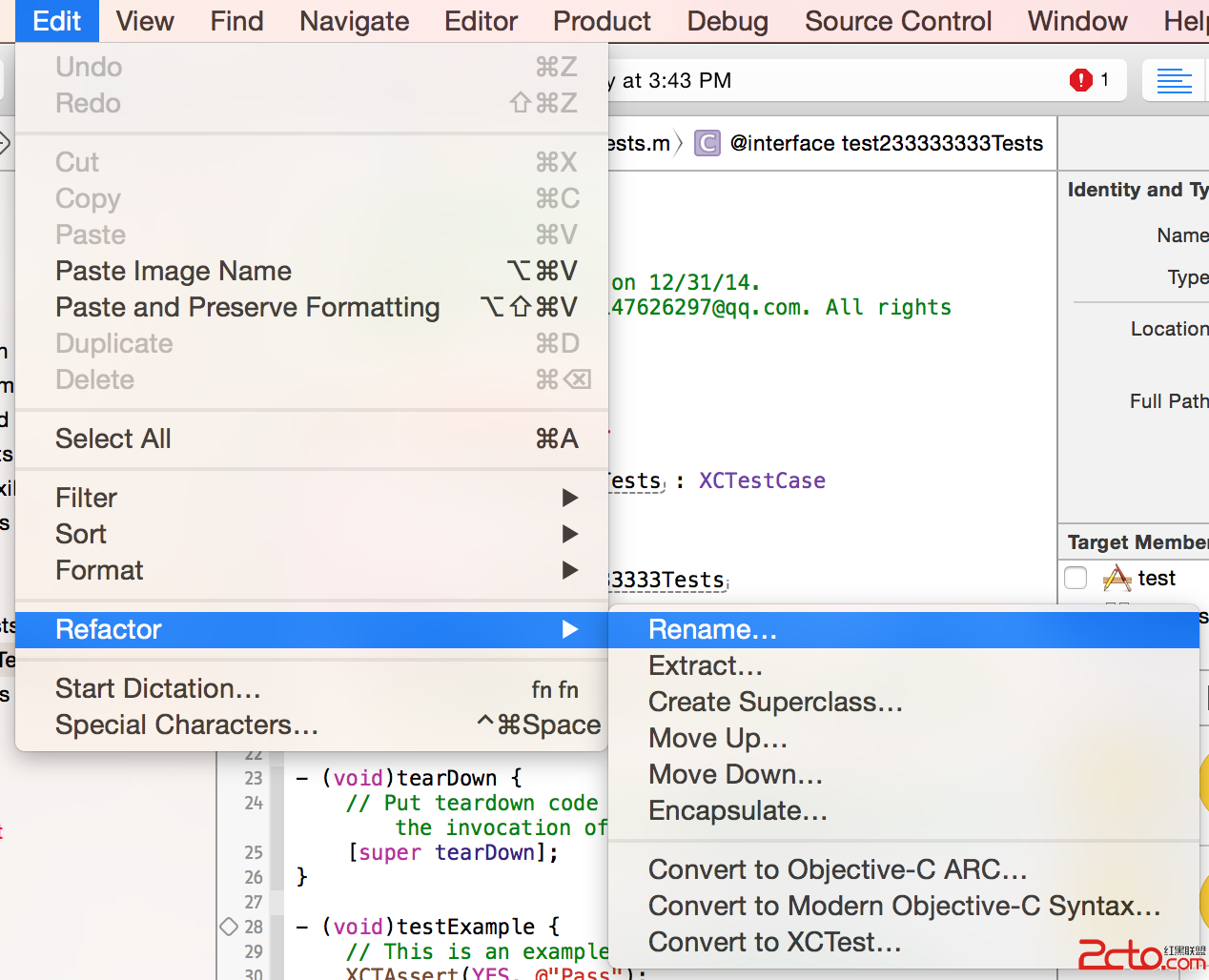Choose Convert to Modern Objective-C Syntax…
The image size is (1209, 980).
coord(903,907)
